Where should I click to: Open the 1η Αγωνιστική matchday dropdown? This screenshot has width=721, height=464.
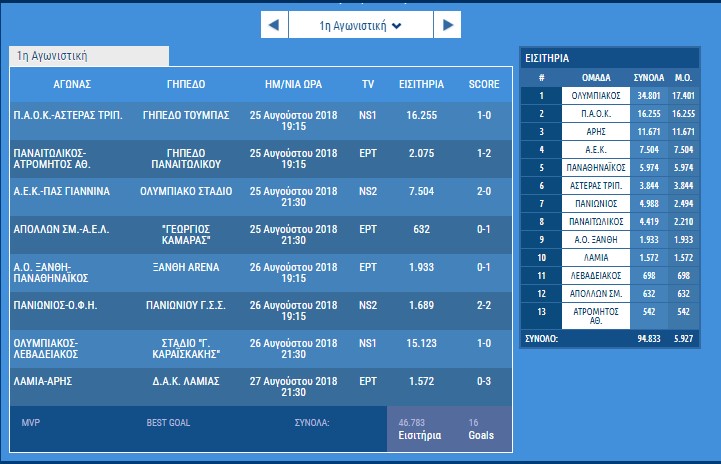coord(361,26)
